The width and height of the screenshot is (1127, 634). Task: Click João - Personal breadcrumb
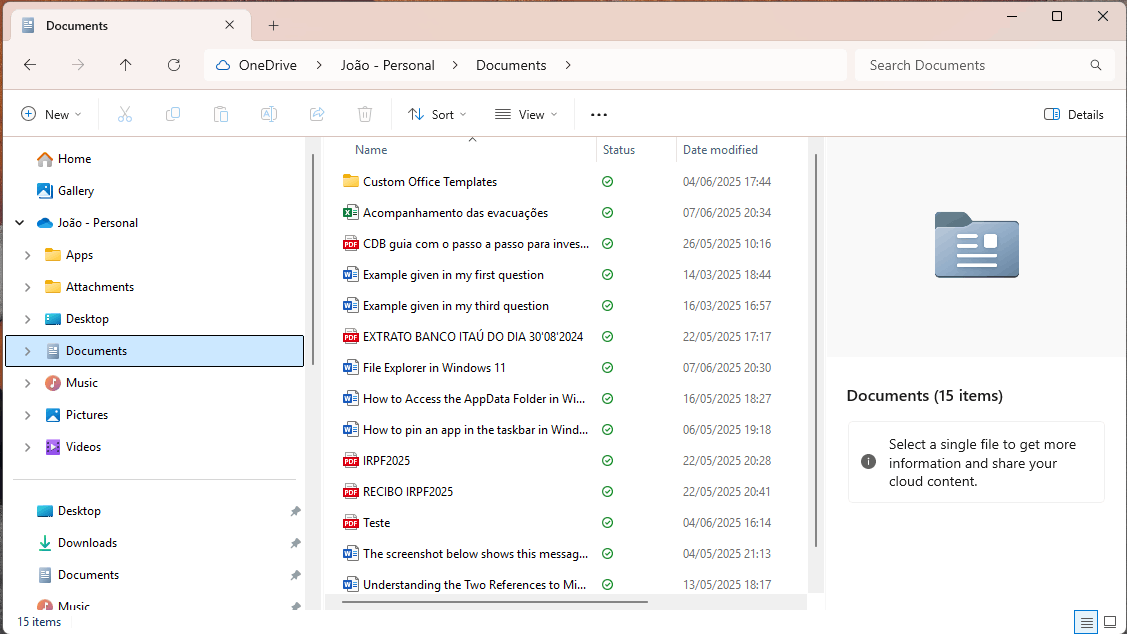[387, 65]
